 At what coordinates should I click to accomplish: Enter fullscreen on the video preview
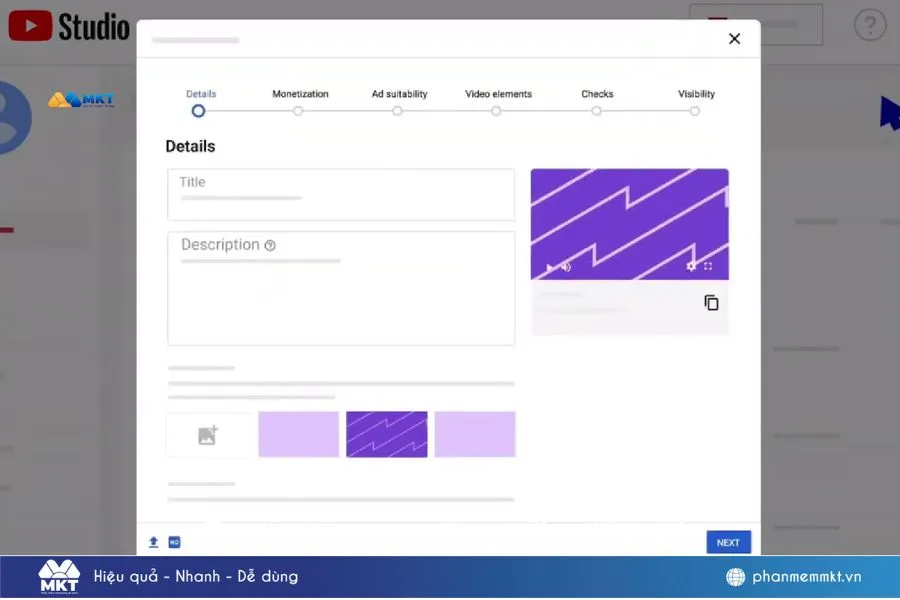coord(708,266)
